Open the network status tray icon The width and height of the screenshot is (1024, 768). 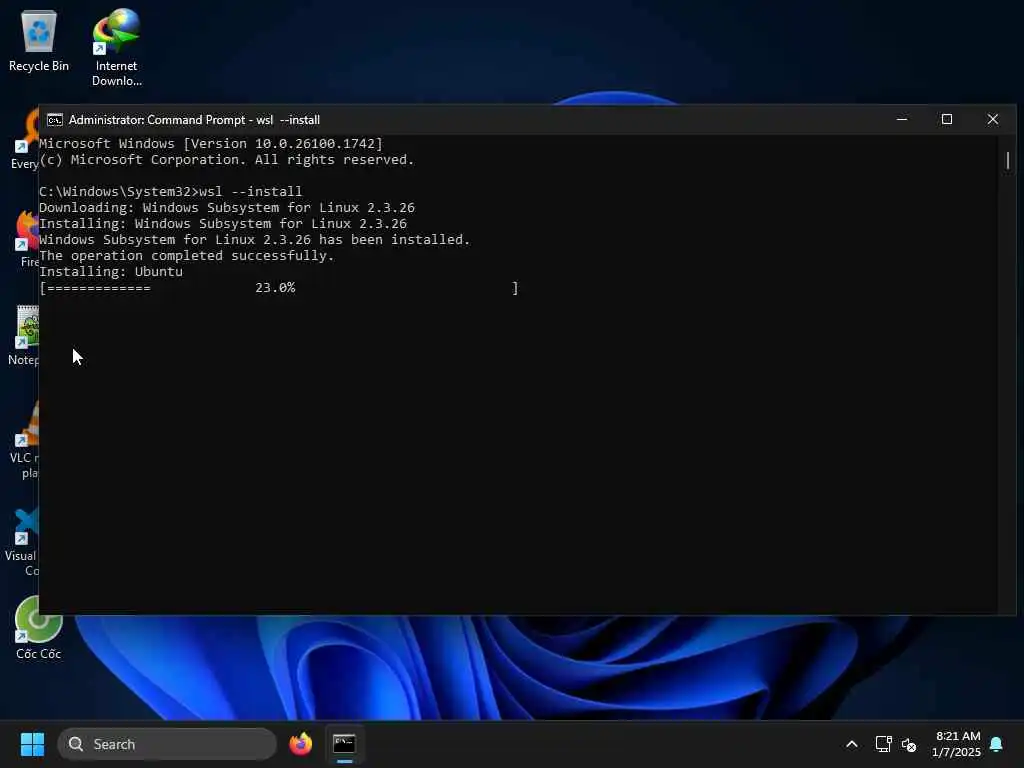pyautogui.click(x=883, y=744)
